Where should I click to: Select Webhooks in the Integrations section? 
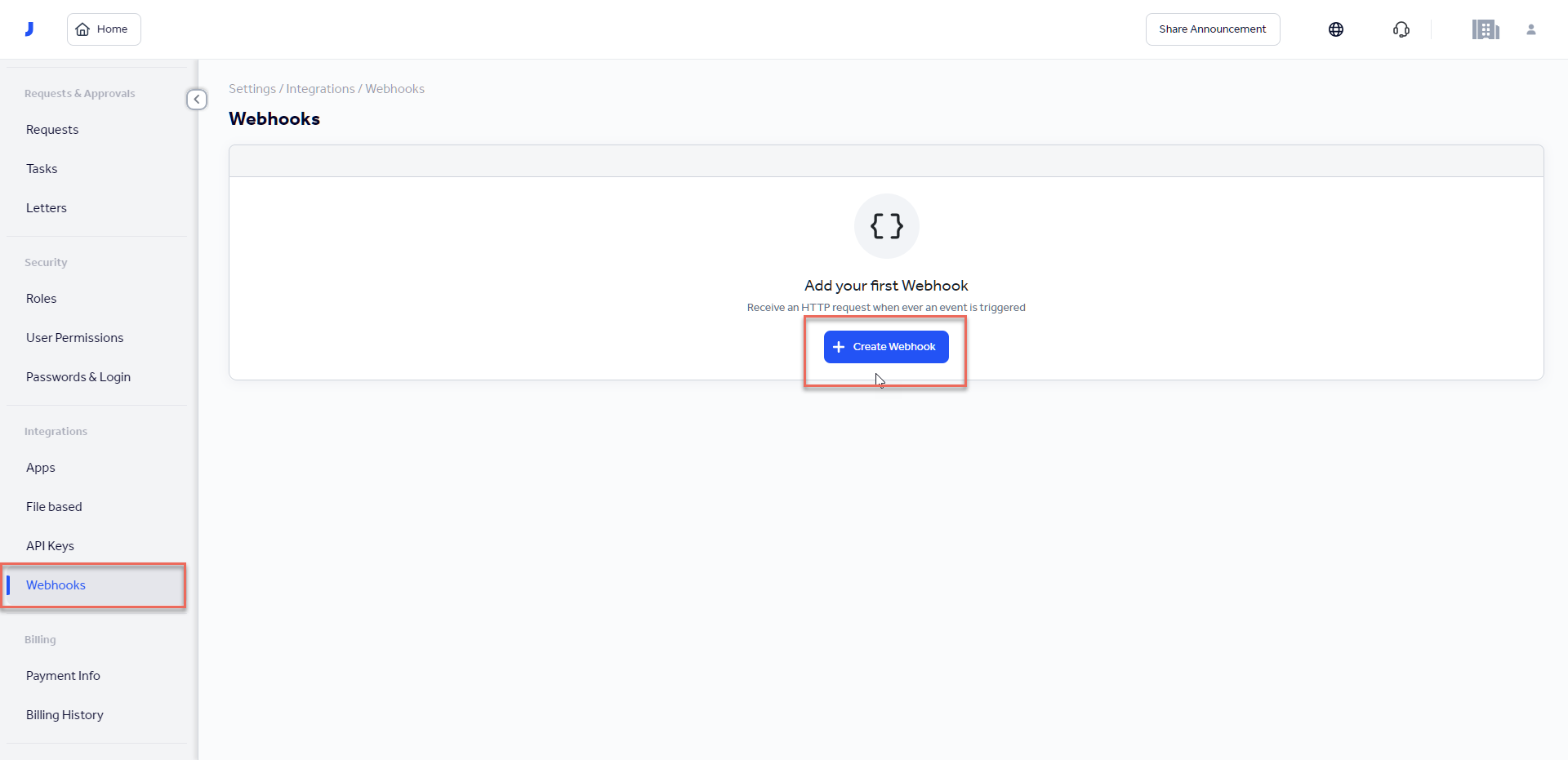coord(56,585)
